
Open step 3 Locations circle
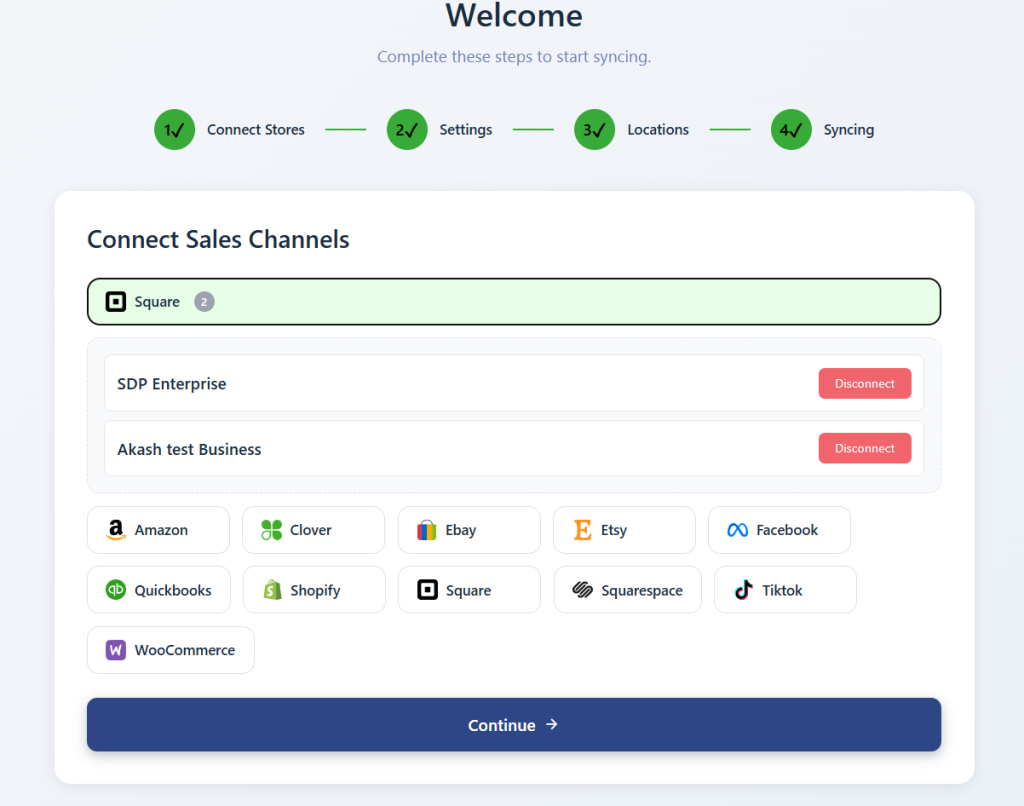pos(594,129)
